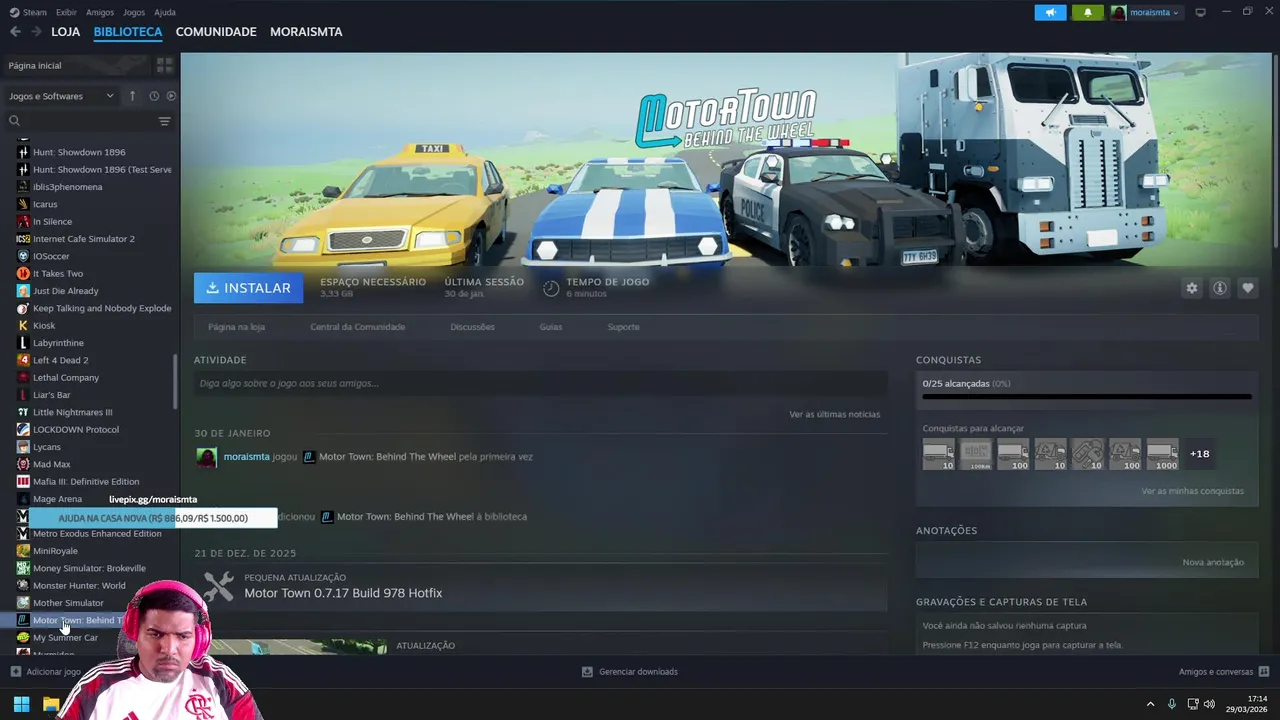
Task: Open the Ajuda menu
Action: coord(165,12)
